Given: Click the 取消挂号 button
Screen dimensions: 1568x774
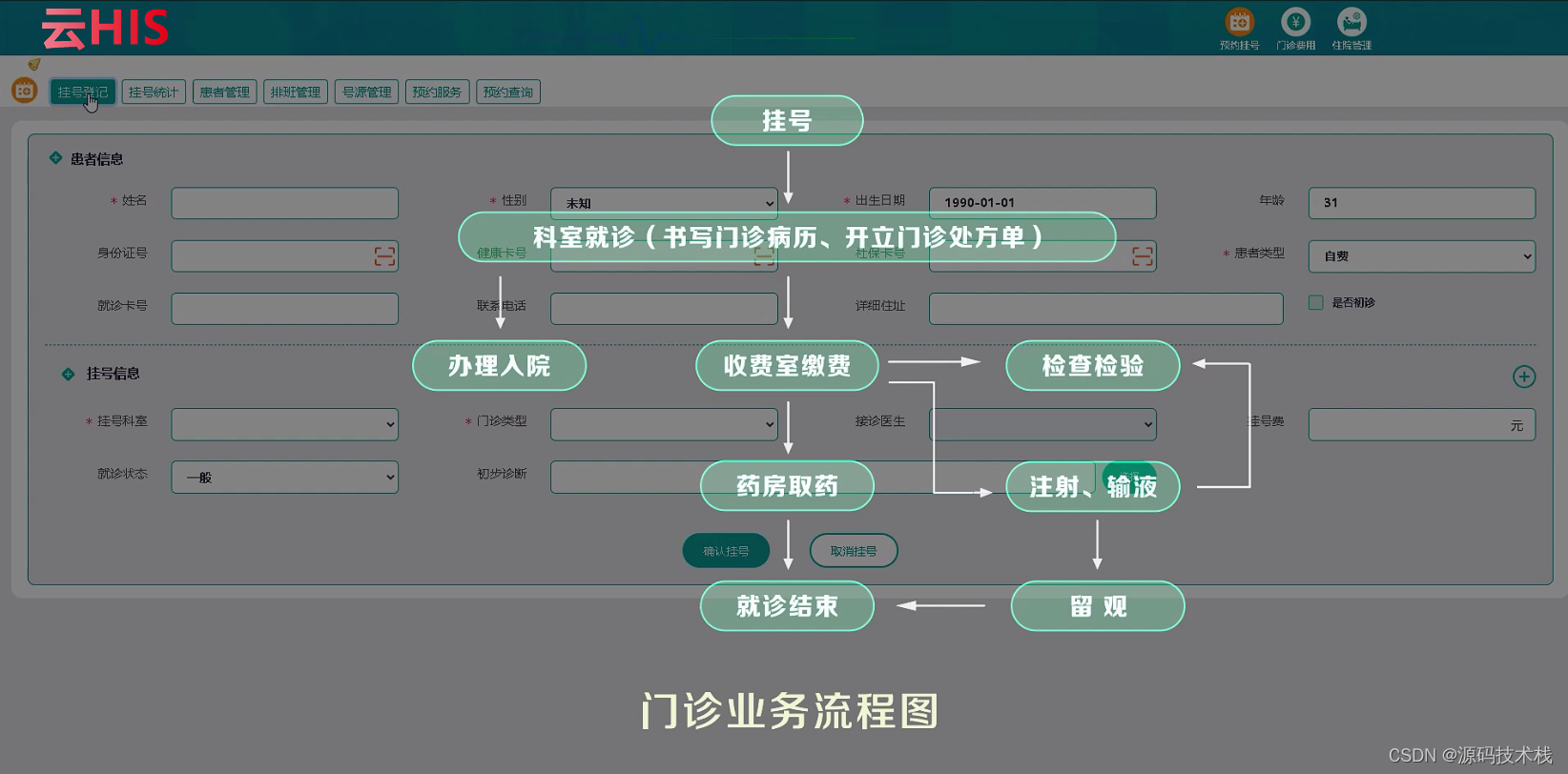Looking at the screenshot, I should [854, 551].
